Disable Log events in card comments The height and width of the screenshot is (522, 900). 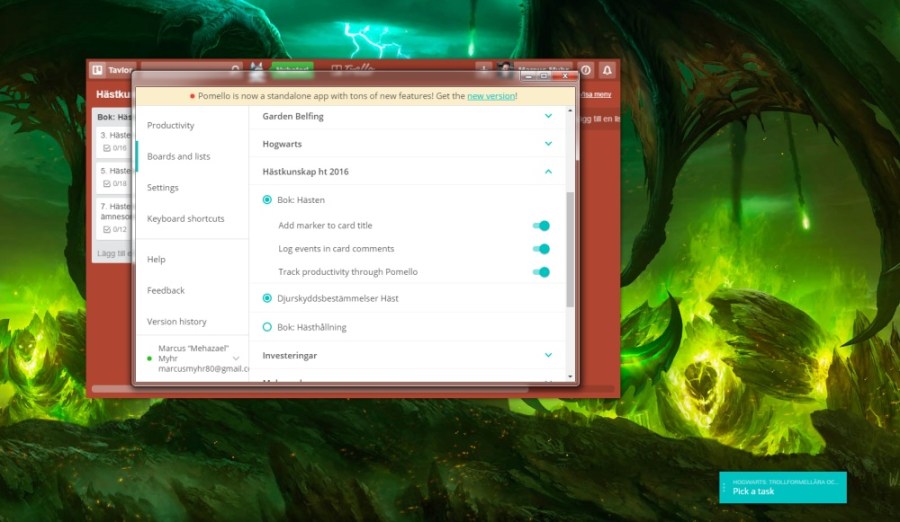click(x=541, y=249)
